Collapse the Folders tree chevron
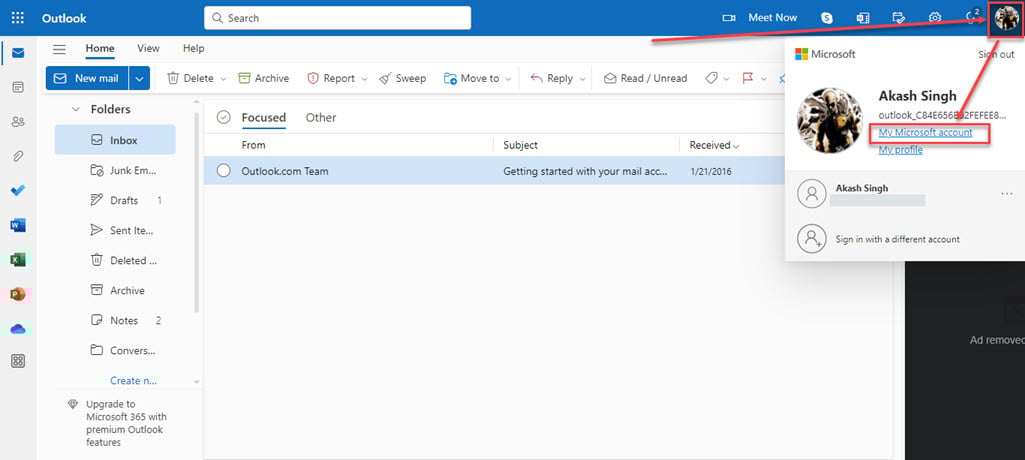Screen dimensions: 1025x460 75,109
